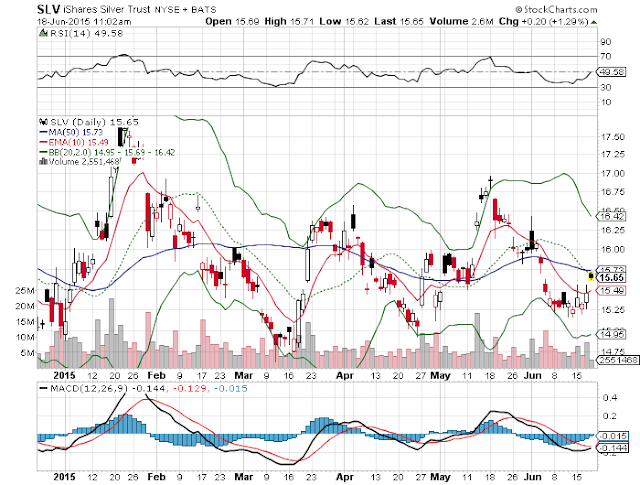Viewport: 640px width, 485px height.
Task: Click the 2015 label under the MACD panel
Action: click(x=64, y=476)
